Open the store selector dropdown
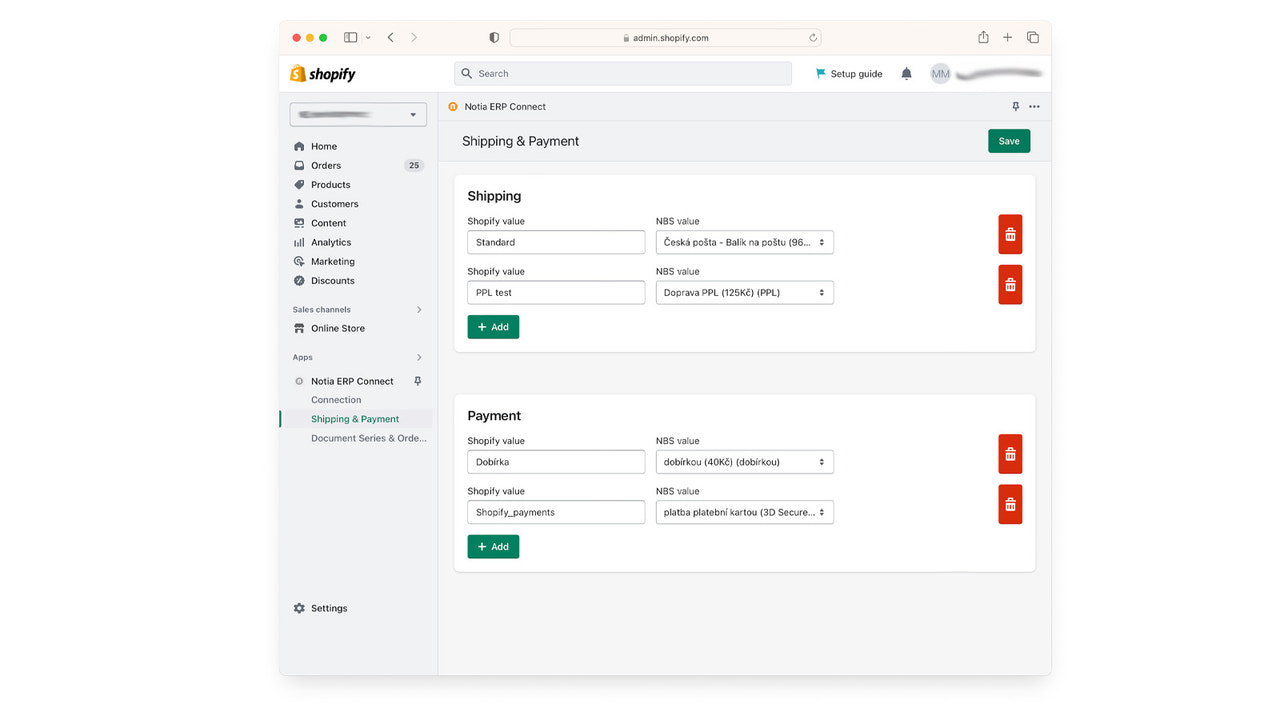Screen dimensions: 1280x720 pyautogui.click(x=357, y=114)
